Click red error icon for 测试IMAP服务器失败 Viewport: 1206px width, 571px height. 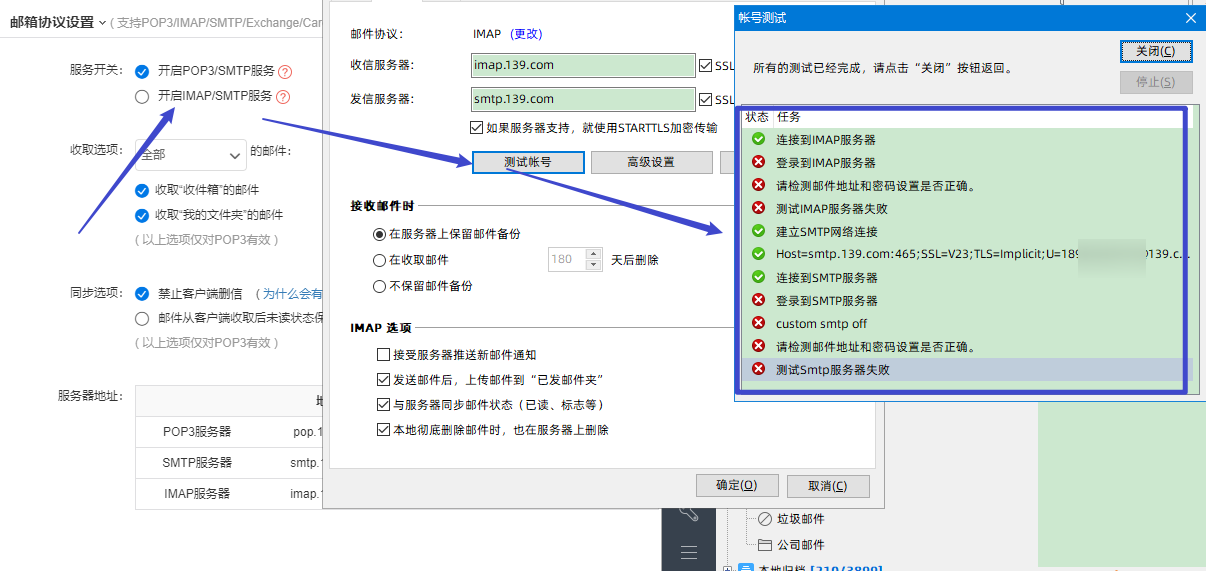click(x=759, y=208)
